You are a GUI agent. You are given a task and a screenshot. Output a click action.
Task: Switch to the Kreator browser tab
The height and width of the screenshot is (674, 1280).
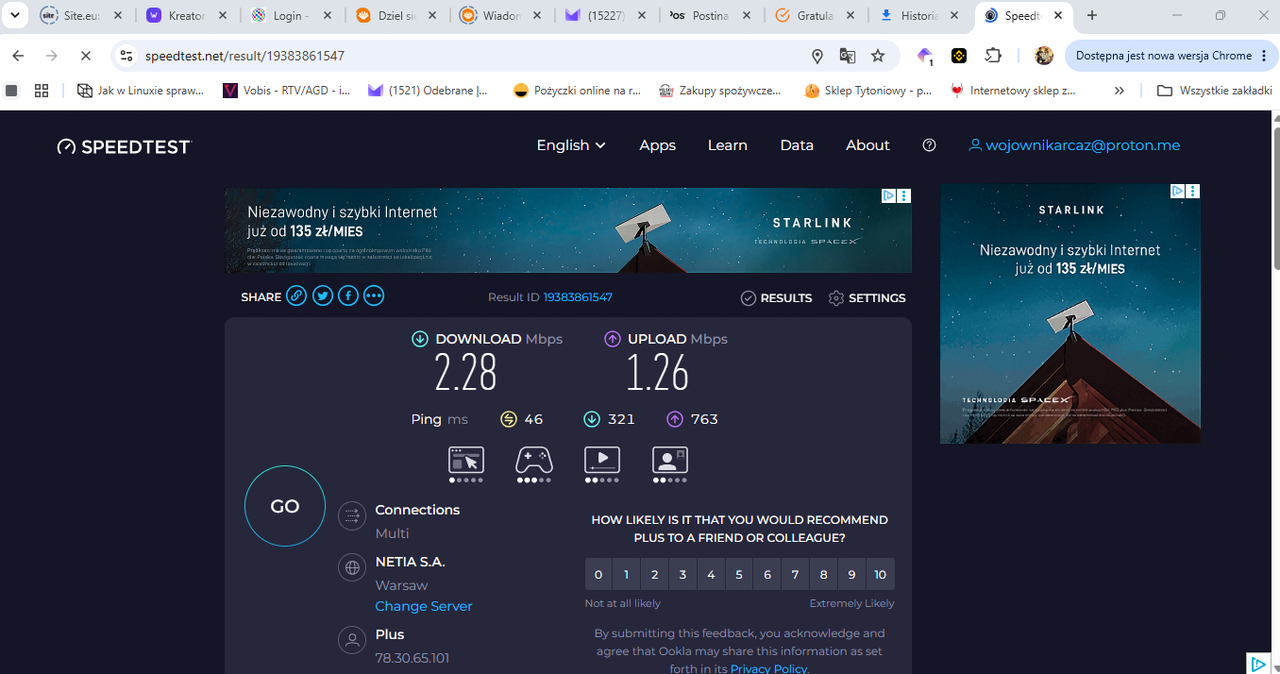(x=186, y=16)
